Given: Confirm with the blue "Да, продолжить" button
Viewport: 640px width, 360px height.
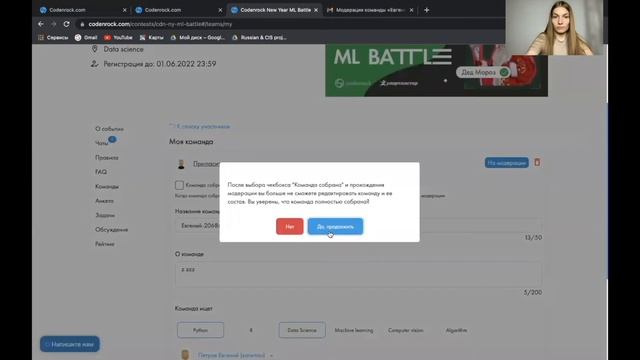Looking at the screenshot, I should point(335,227).
